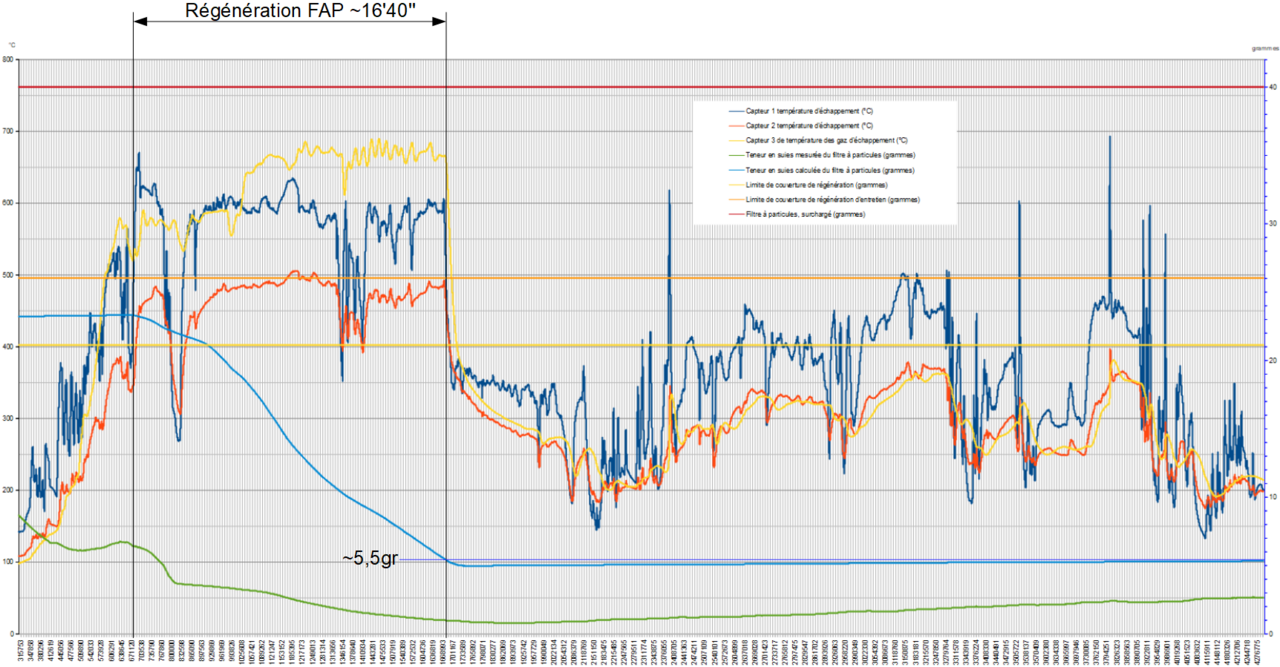Screen dimensions: 1280x667
Task: Click the °C unit label at top left
Action: [11, 46]
